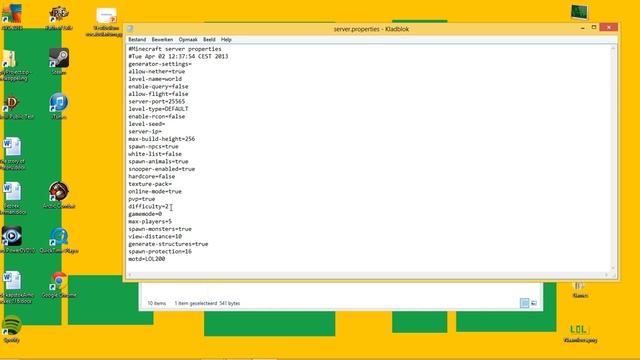
Task: Click the line 'max-players=5'
Action: coord(150,222)
